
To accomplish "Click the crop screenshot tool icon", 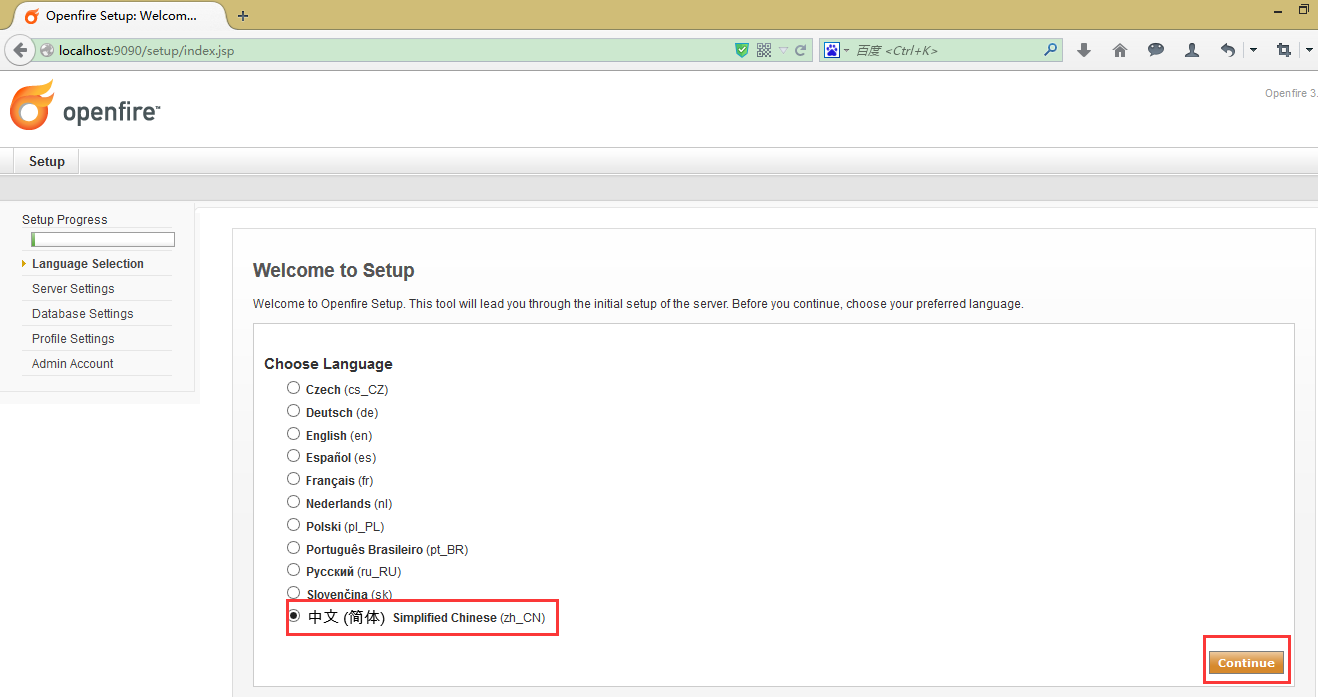I will (1284, 50).
